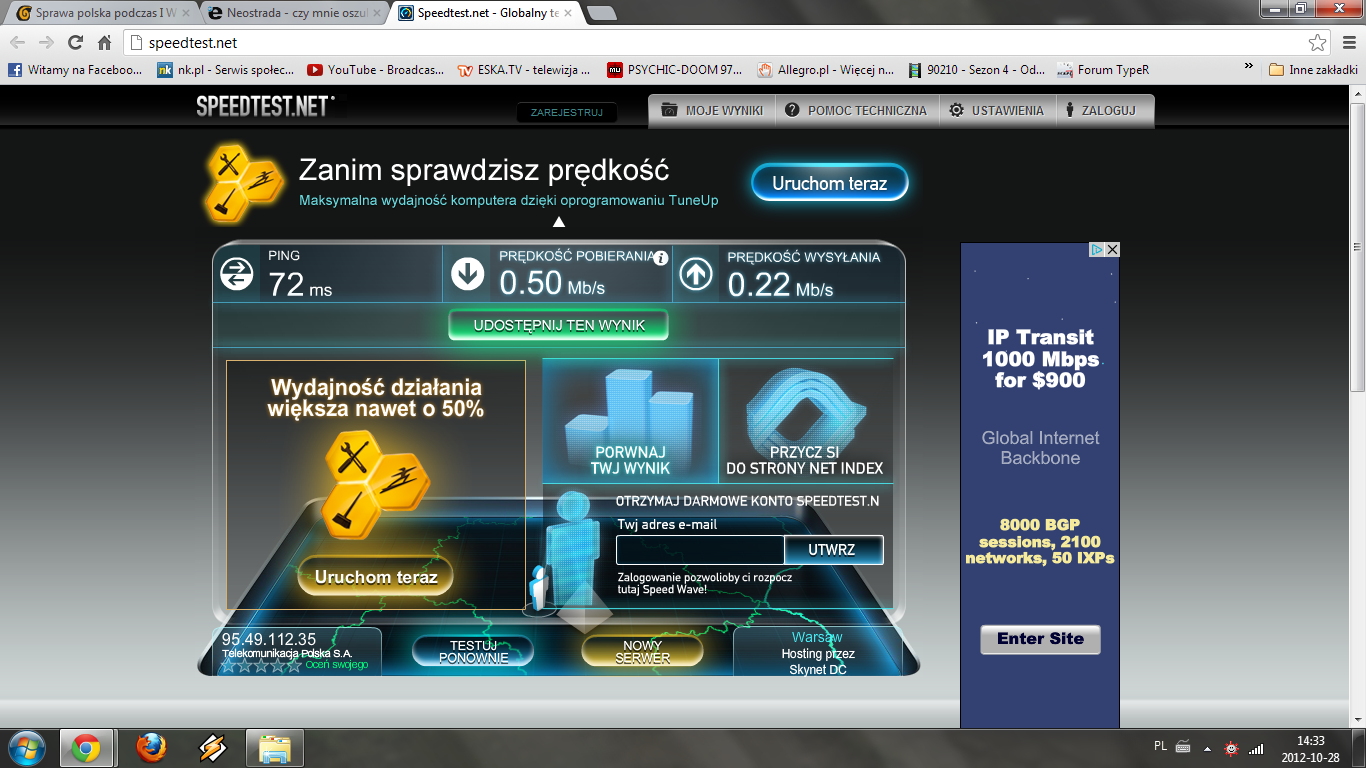Click the system clock showing 14:33
This screenshot has height=769, width=1366.
coord(1311,741)
